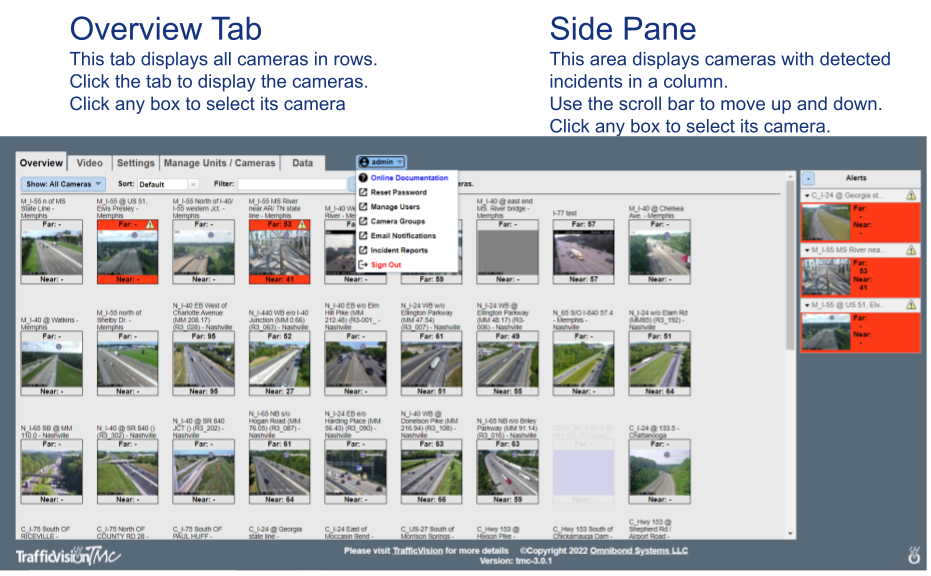This screenshot has width=931, height=576.
Task: Select the N_I-65 SB @ MM 110.0 camera
Action: click(x=52, y=471)
